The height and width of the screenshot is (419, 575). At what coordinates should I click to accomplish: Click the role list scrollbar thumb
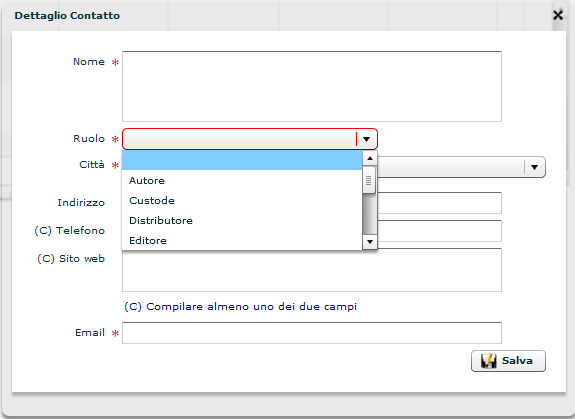tap(369, 180)
